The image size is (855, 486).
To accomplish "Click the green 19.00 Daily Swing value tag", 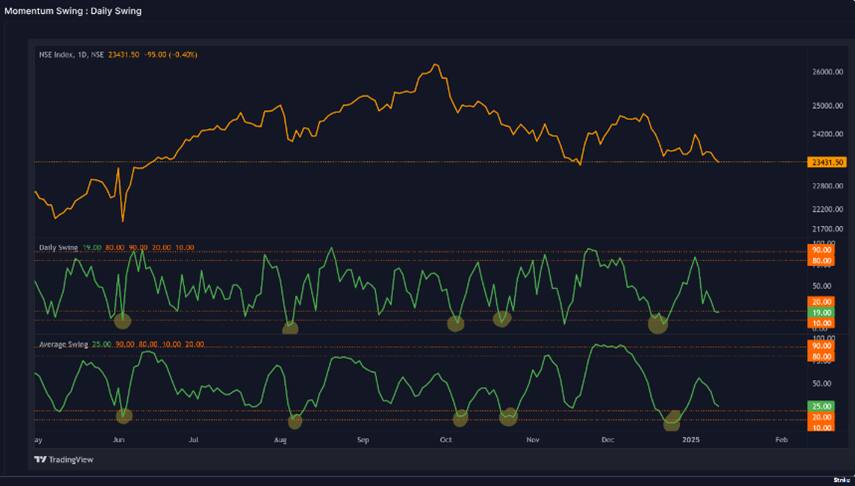I will 822,312.
